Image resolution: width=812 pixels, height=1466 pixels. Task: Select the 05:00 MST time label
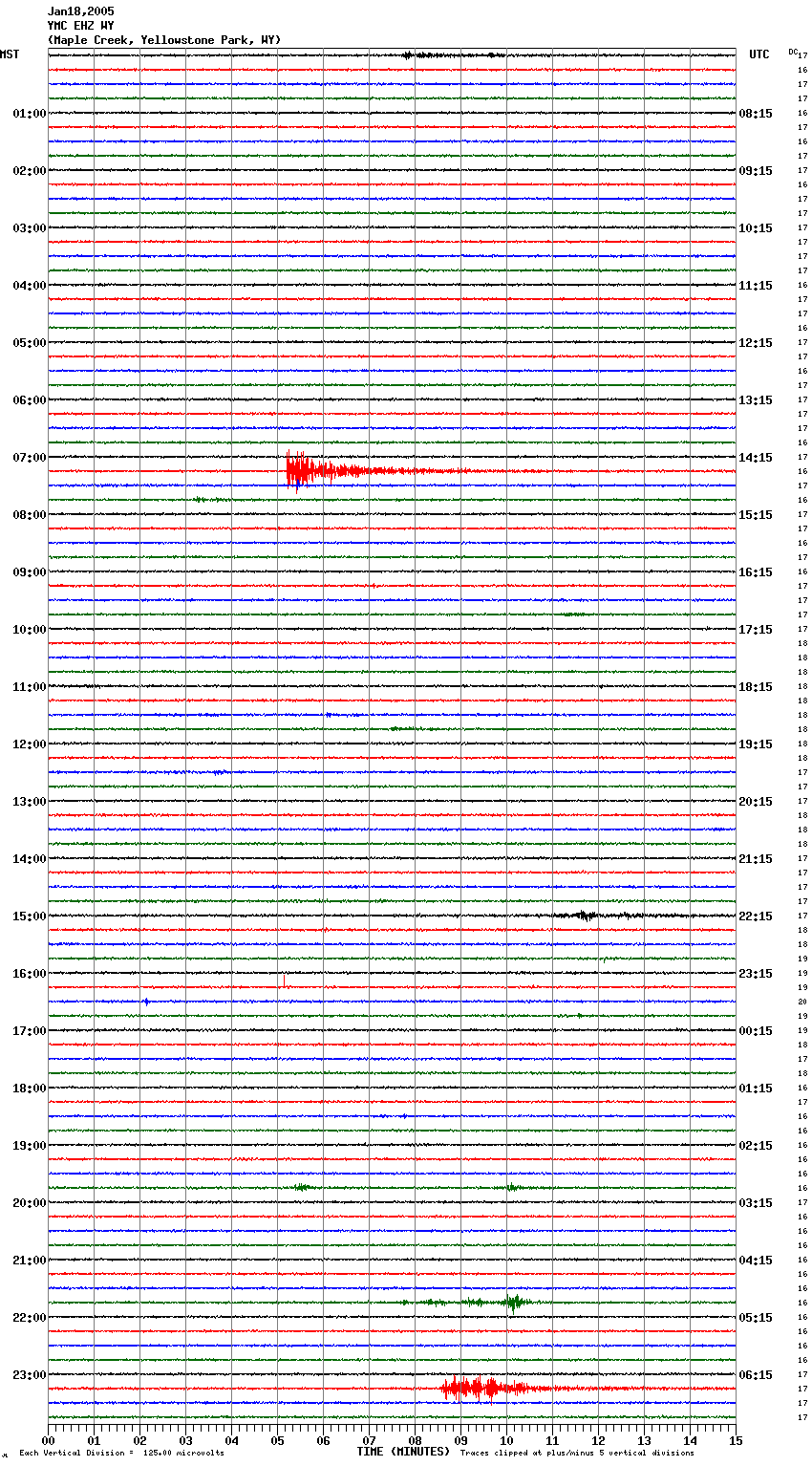[x=30, y=343]
